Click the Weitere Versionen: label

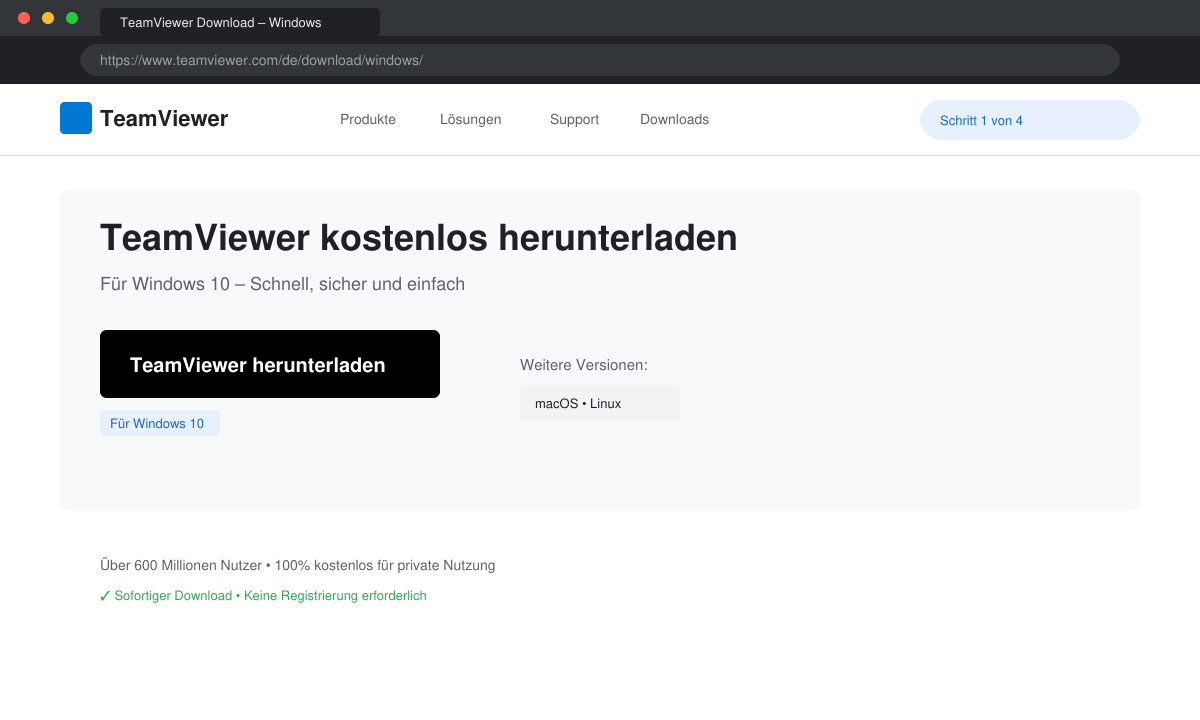[x=584, y=365]
